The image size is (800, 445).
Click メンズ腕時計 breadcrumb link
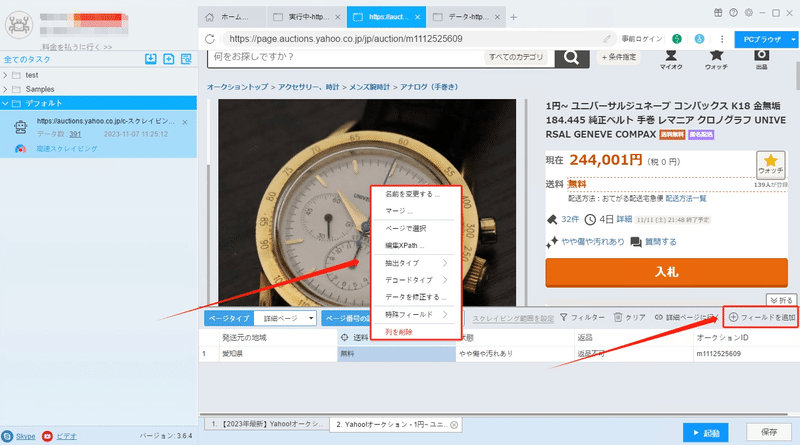[369, 87]
